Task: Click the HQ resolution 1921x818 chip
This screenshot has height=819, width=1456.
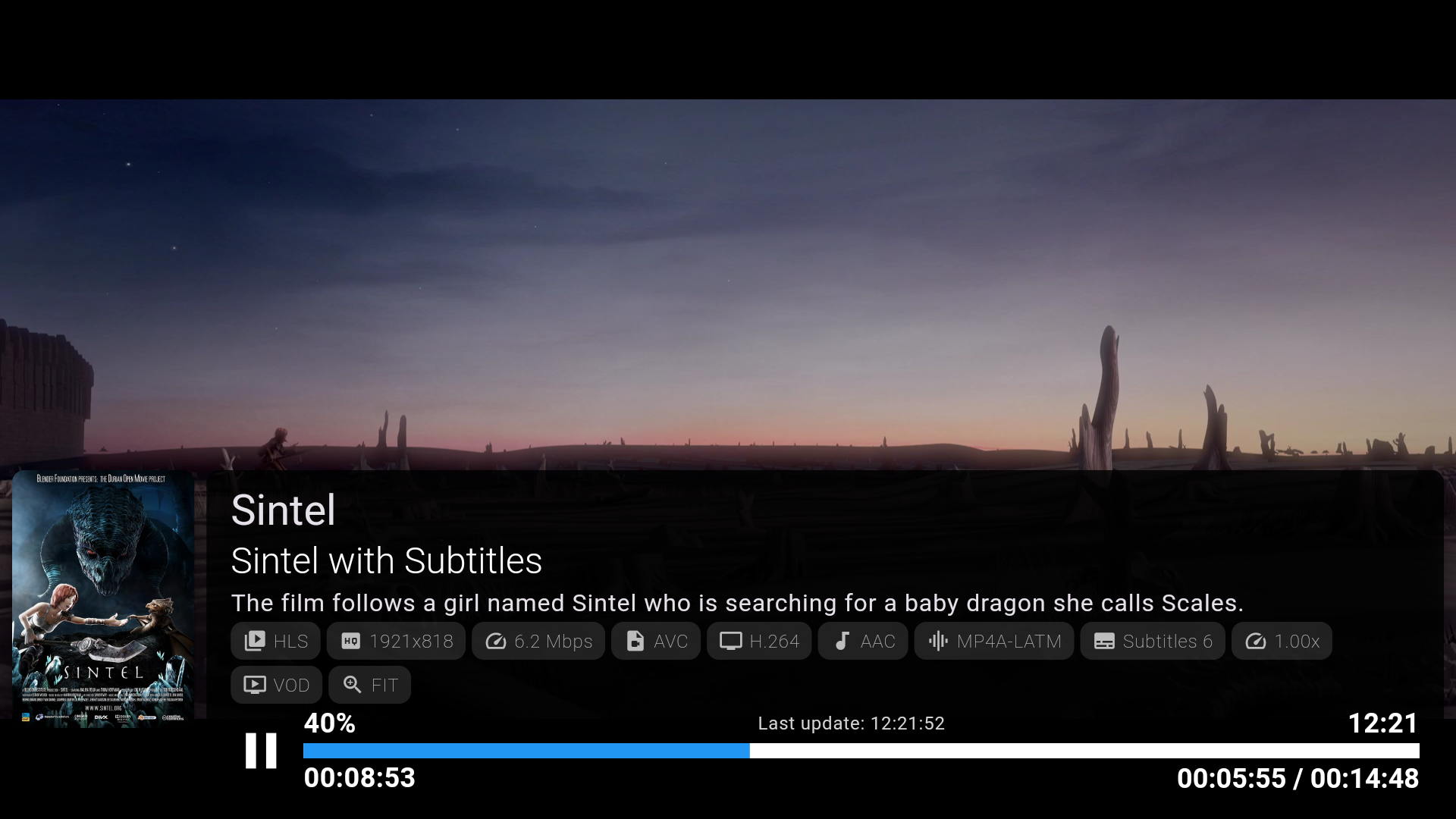Action: pyautogui.click(x=396, y=641)
